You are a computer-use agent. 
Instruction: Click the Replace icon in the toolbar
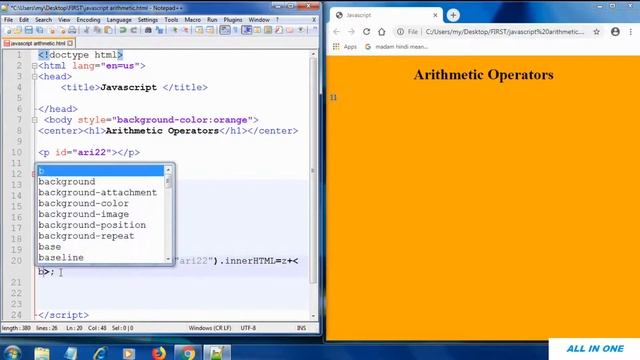[159, 30]
